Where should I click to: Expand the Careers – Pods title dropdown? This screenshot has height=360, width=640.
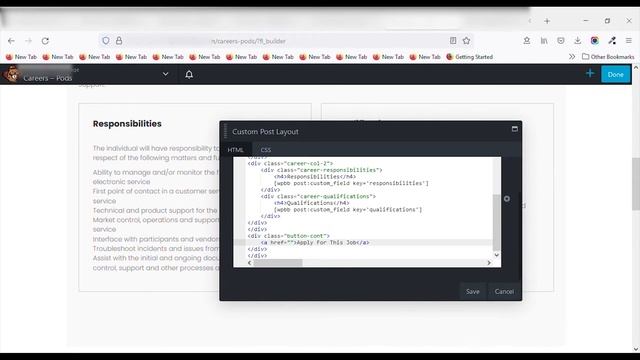pos(165,74)
